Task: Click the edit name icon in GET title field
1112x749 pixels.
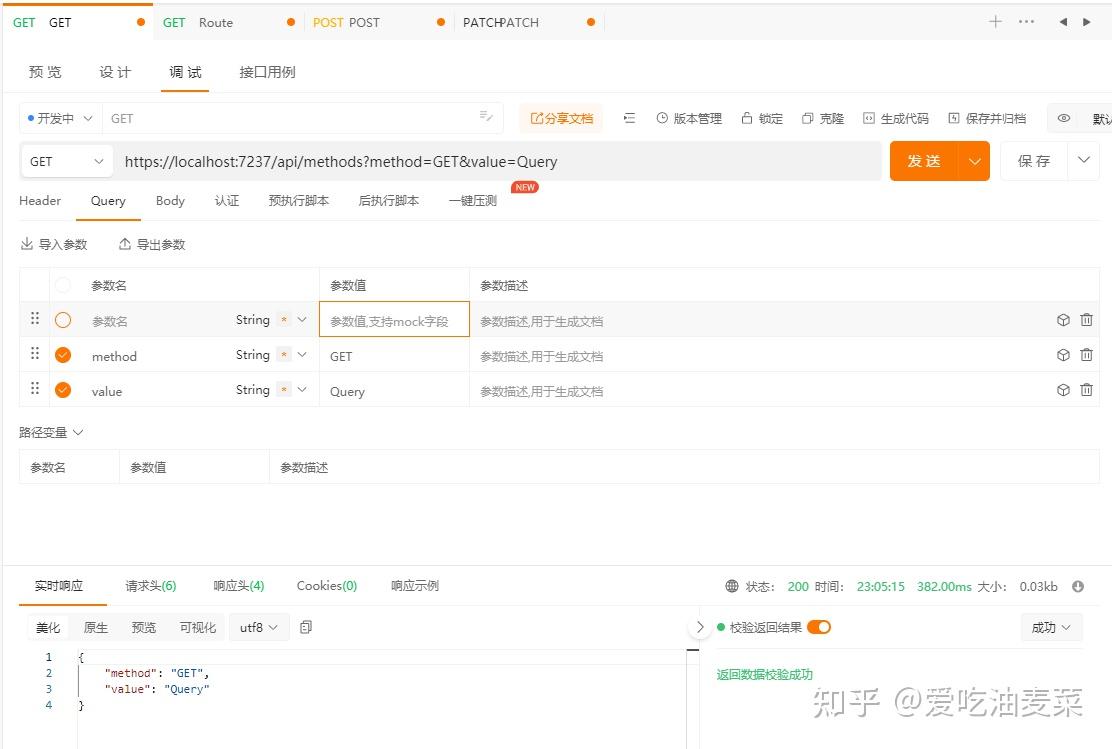Action: [486, 116]
